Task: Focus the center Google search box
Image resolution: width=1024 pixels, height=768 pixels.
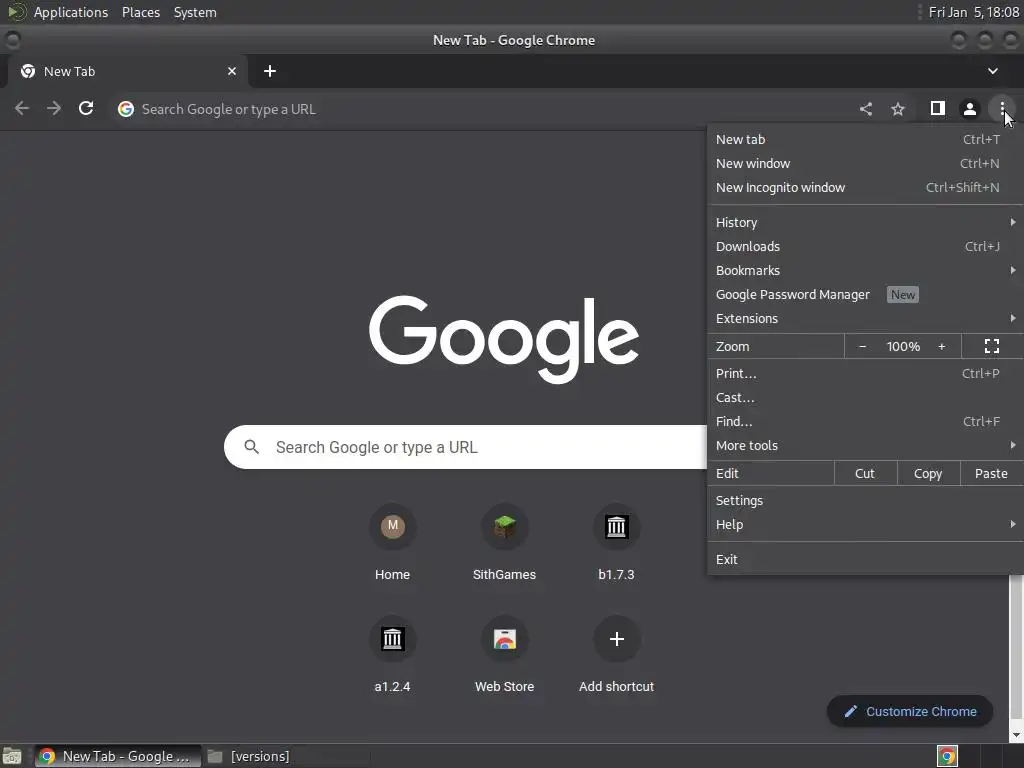Action: tap(466, 447)
